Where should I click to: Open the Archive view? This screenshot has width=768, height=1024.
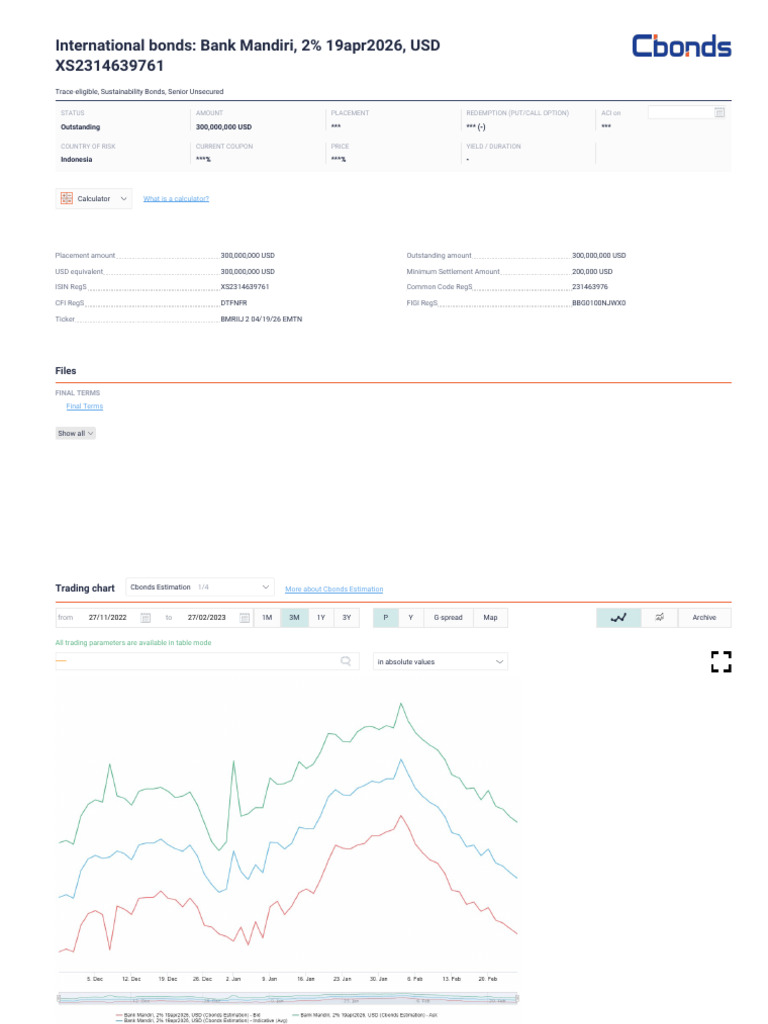704,618
